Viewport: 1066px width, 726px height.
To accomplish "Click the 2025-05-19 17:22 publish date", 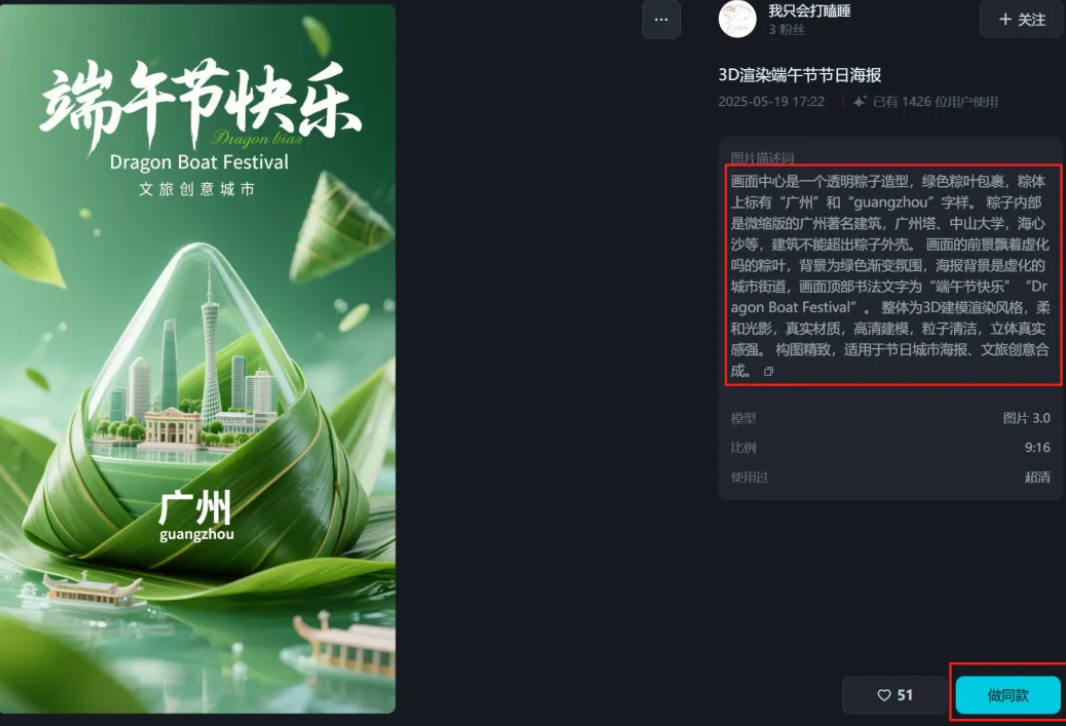I will (x=772, y=102).
